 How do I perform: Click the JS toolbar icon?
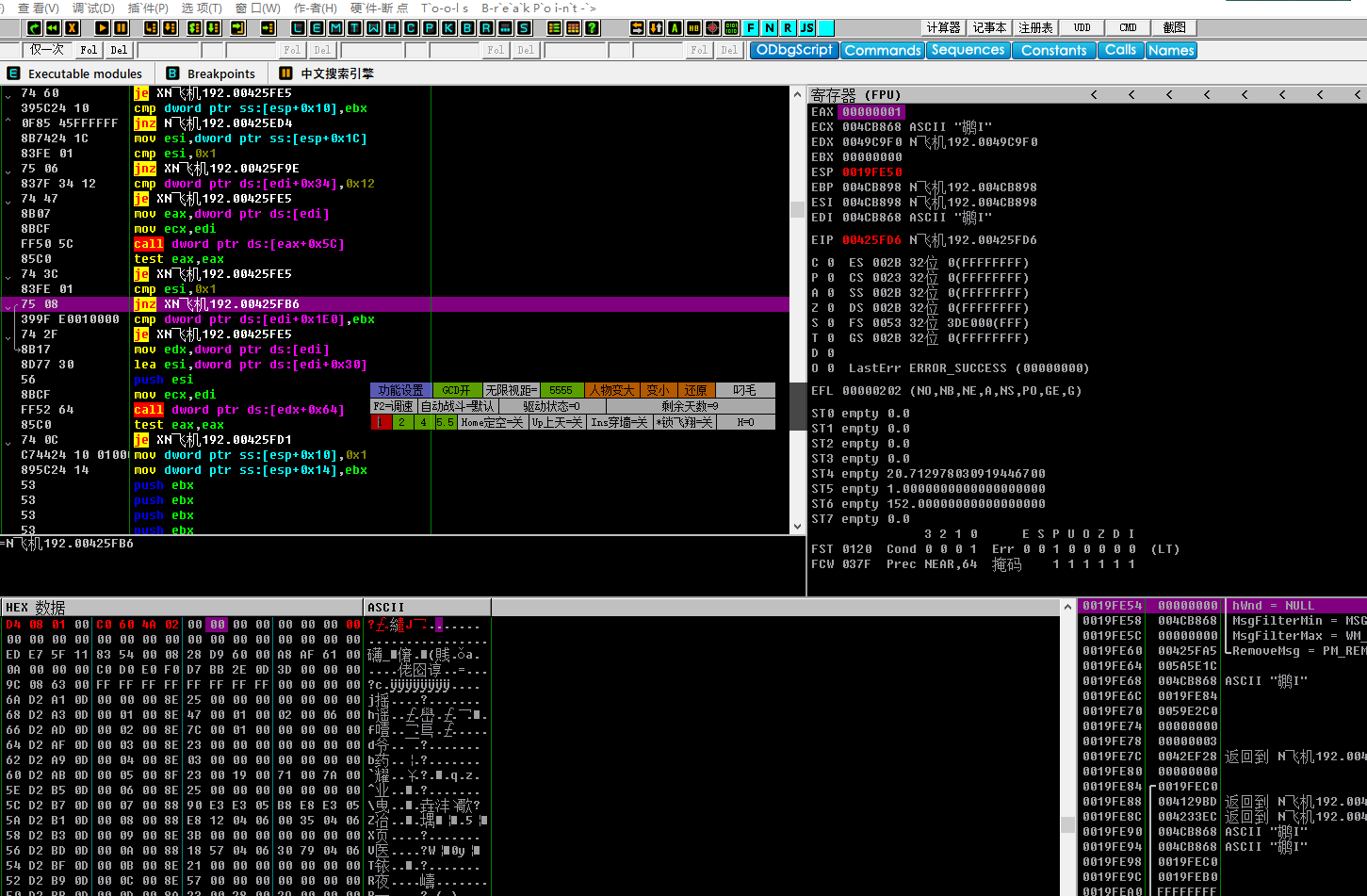pos(807,28)
